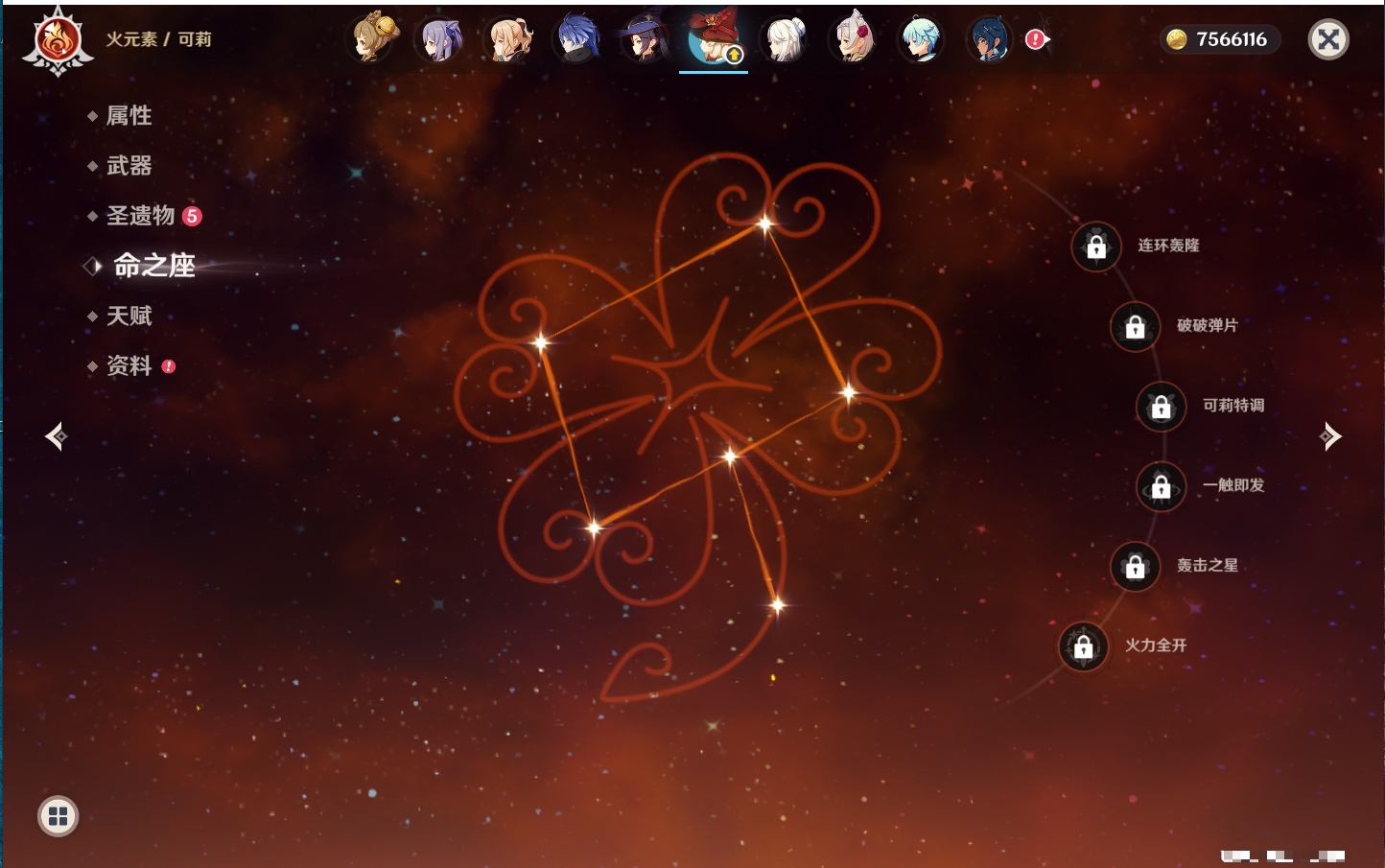Viewport: 1385px width, 868px height.
Task: Go to next character with right arrow
Action: pyautogui.click(x=1330, y=436)
